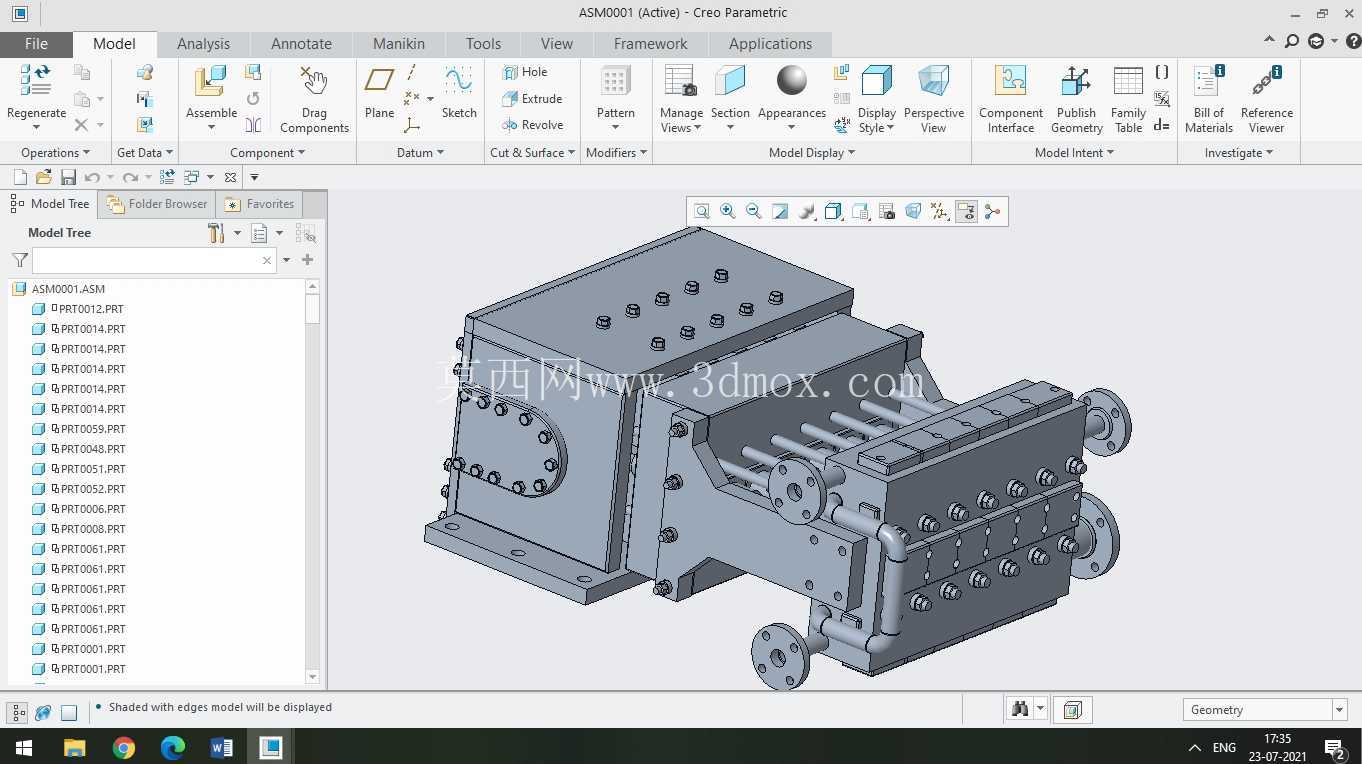
Task: Choose the Extrude tool
Action: [532, 99]
